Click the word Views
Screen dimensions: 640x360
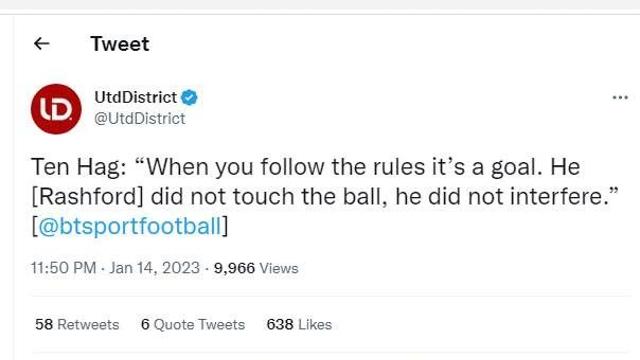279,268
